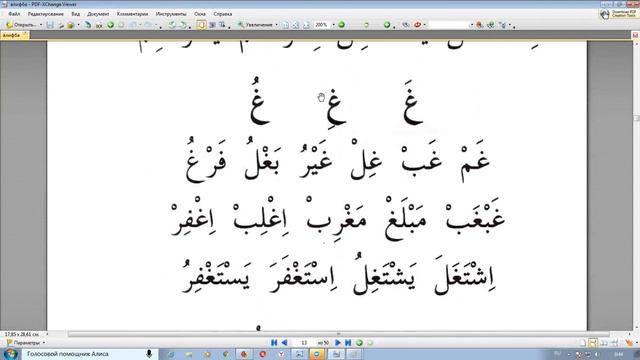Click the search options icon after search field
640x360 pixels.
(x=480, y=25)
